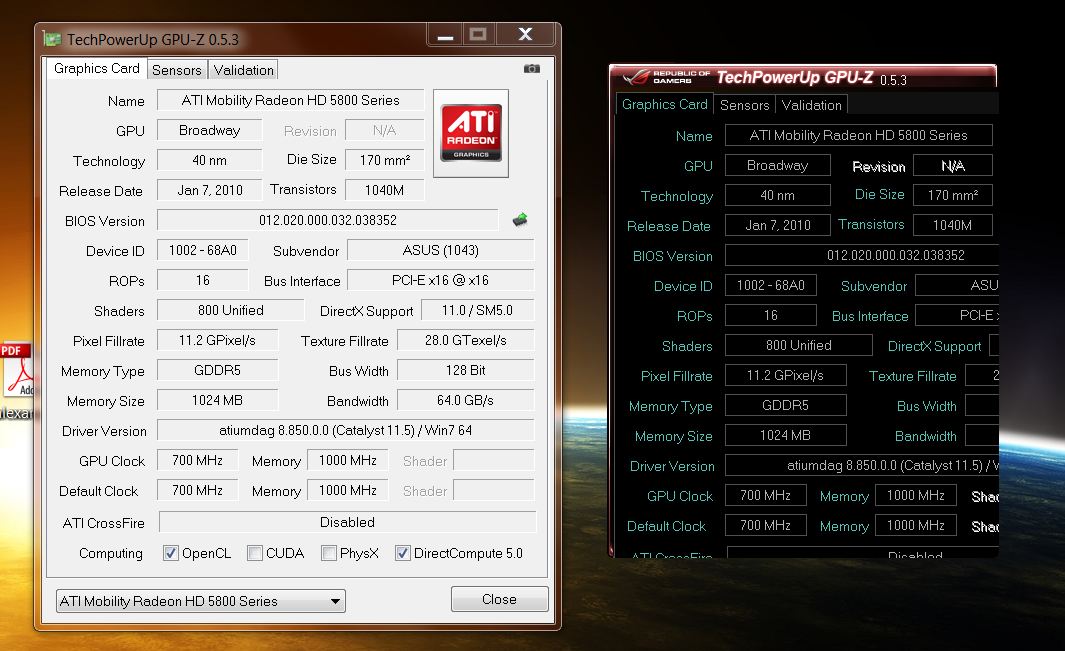Click the Revision N/A field in ROG GPU-Z
This screenshot has height=651, width=1065.
(x=953, y=165)
